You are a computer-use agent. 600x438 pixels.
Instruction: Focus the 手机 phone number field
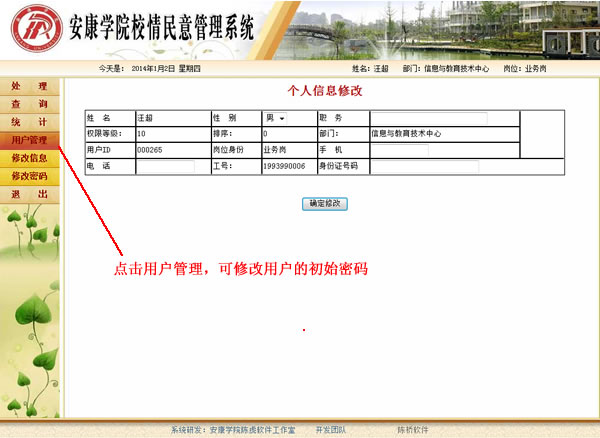pyautogui.click(x=399, y=150)
